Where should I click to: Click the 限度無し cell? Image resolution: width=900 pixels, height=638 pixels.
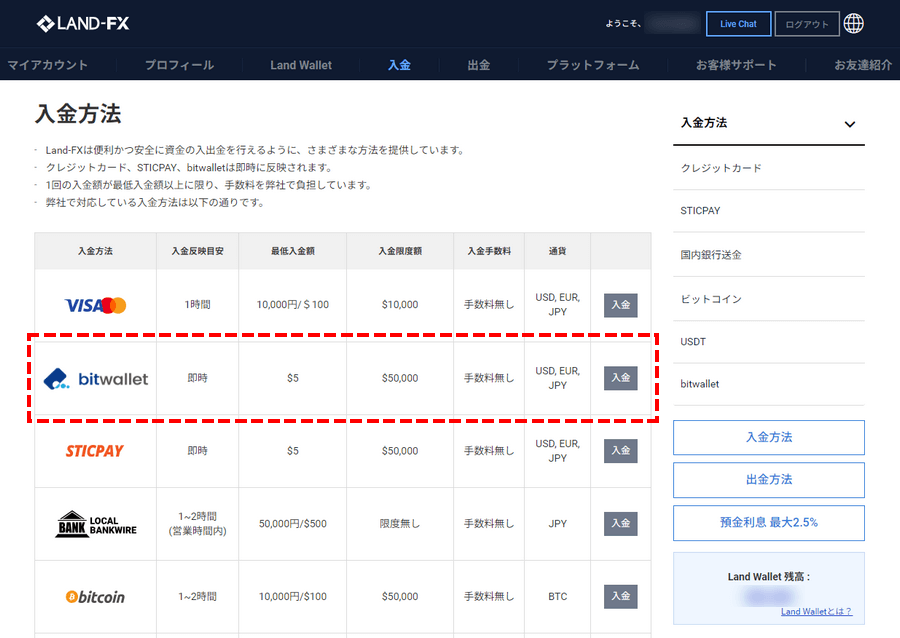[400, 524]
